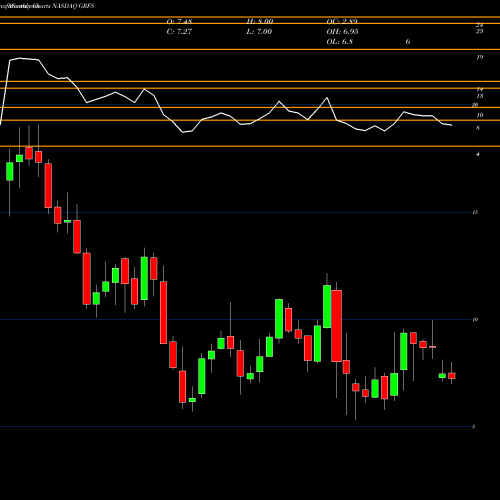Click the last red candlestick on the chart
Image resolution: width=500 pixels, height=500 pixels.
pyautogui.click(x=452, y=376)
